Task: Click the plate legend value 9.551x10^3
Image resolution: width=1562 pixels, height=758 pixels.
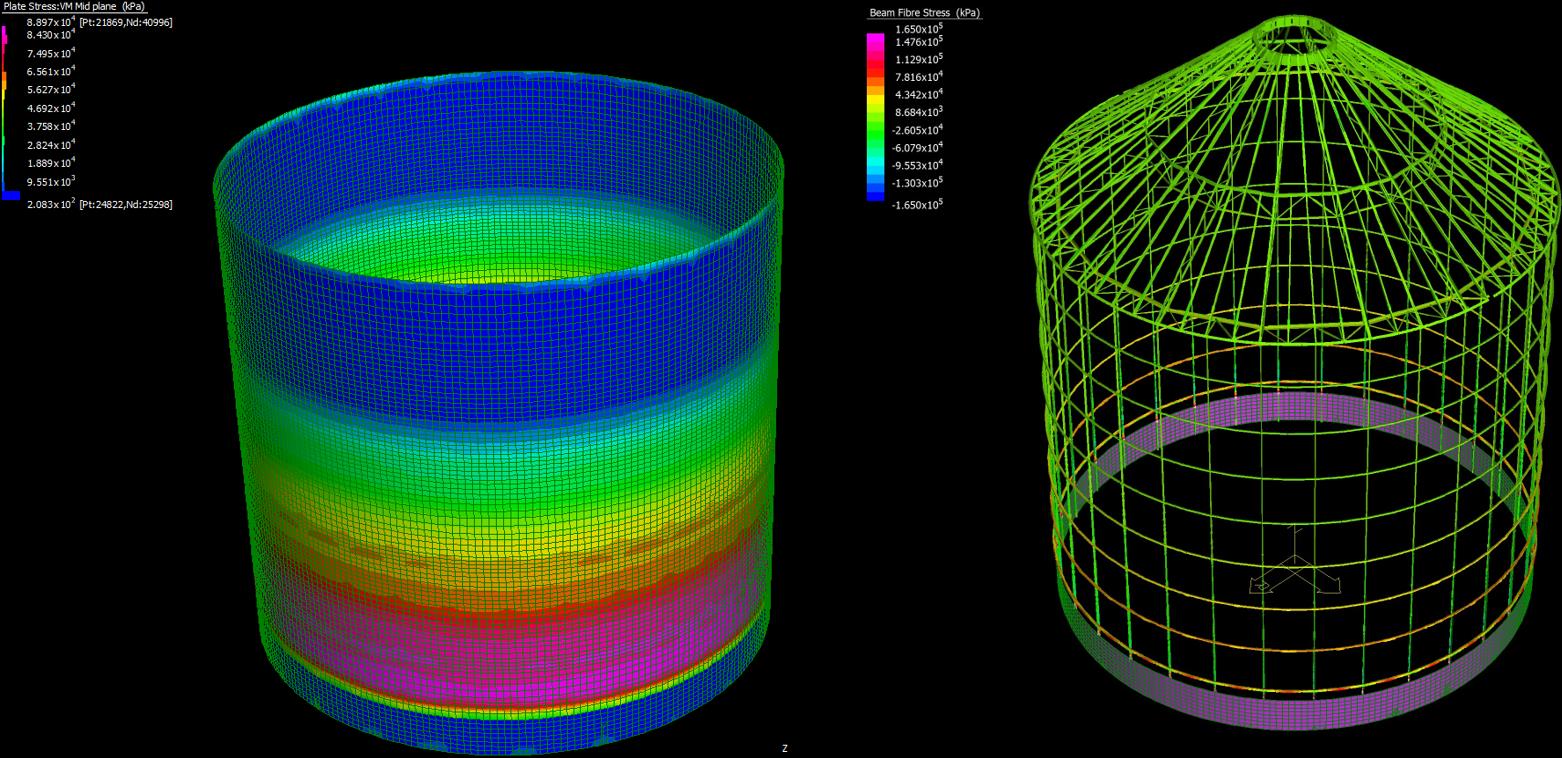Action: point(51,181)
